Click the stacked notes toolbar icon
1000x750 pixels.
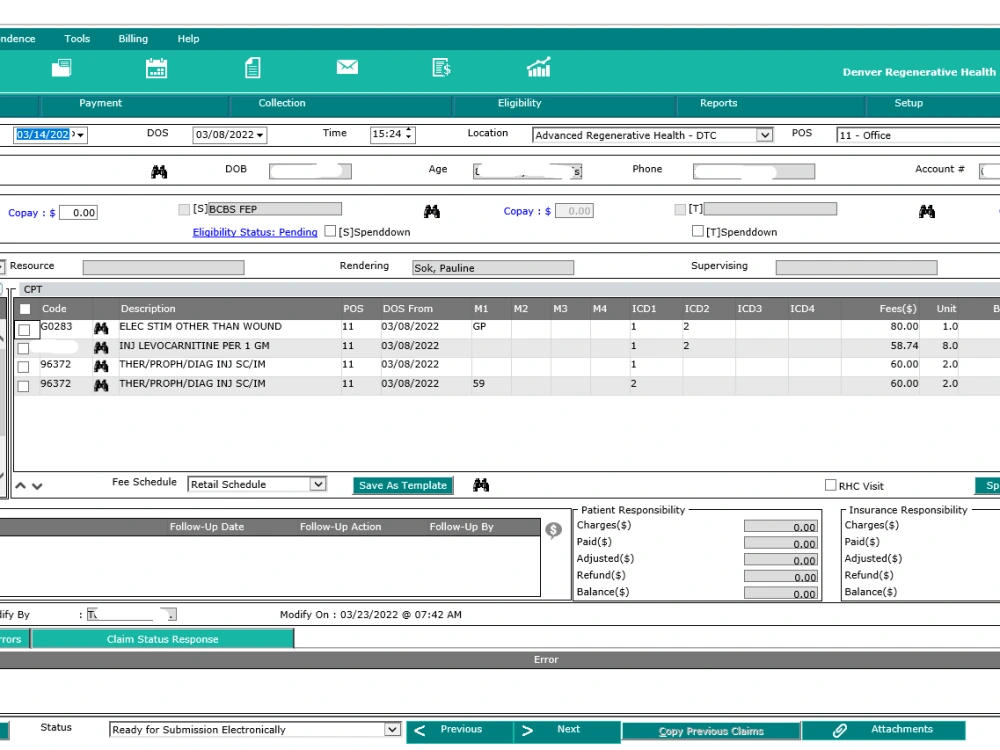(61, 68)
